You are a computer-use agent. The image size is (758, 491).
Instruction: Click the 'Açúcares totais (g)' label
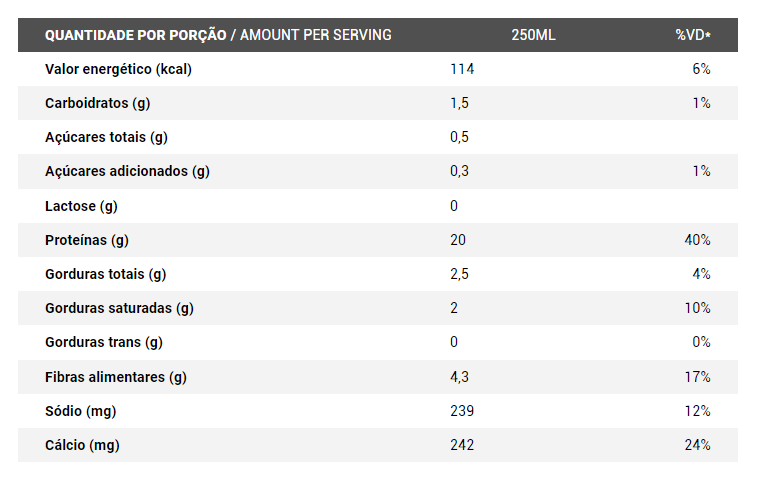point(107,137)
